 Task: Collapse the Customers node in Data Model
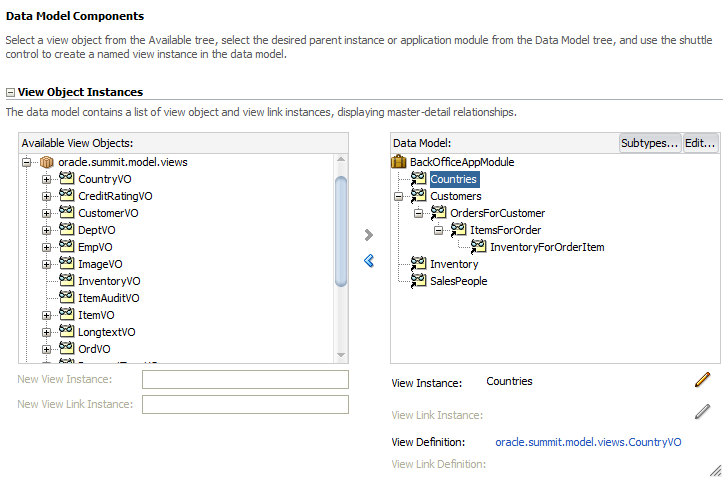tap(398, 197)
